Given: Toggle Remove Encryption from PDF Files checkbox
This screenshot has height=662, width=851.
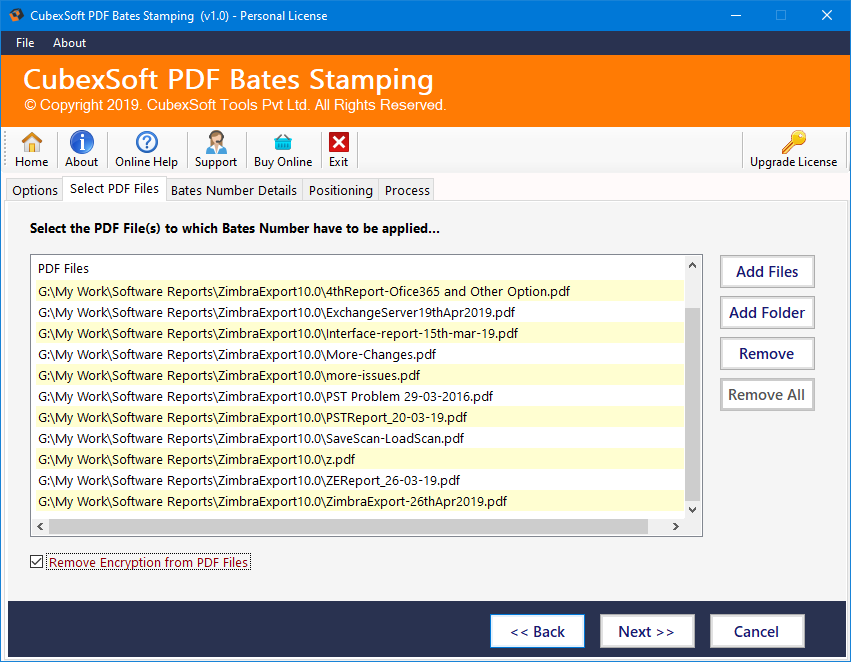Looking at the screenshot, I should [37, 562].
